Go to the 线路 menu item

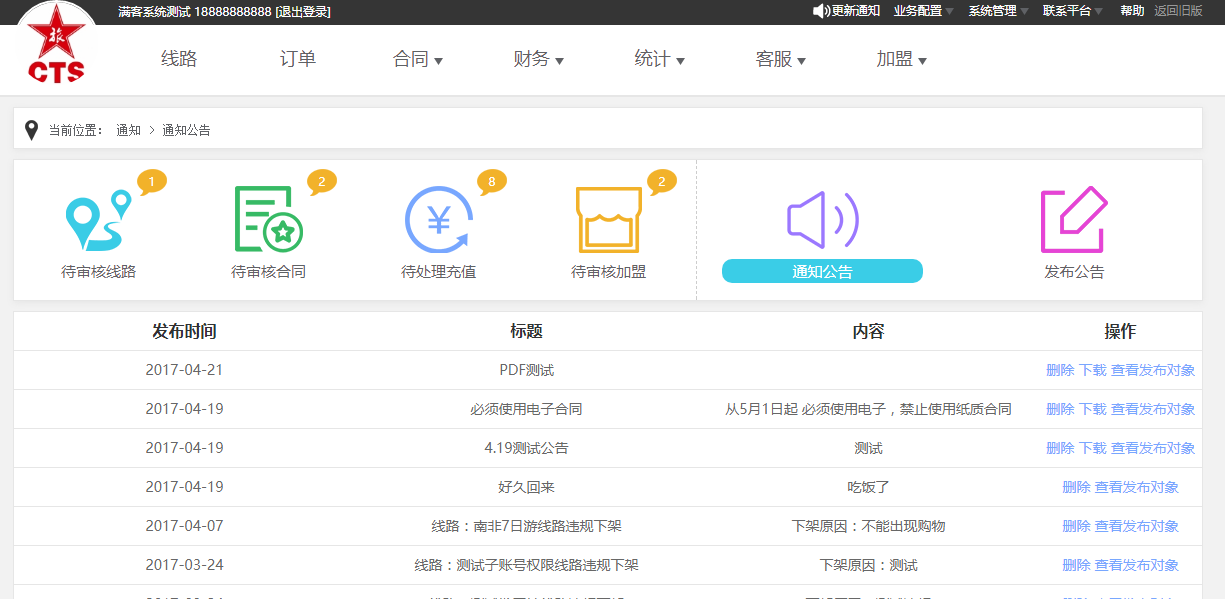pos(179,60)
